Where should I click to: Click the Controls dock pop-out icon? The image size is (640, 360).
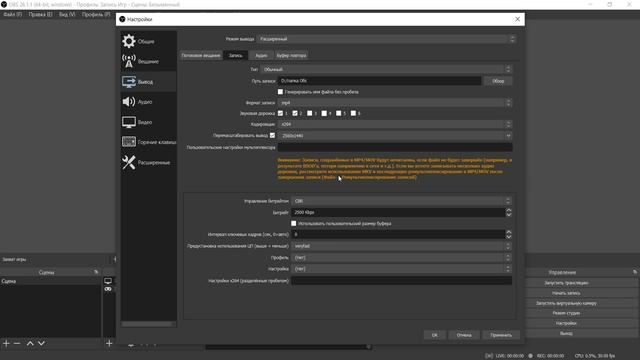[635, 272]
